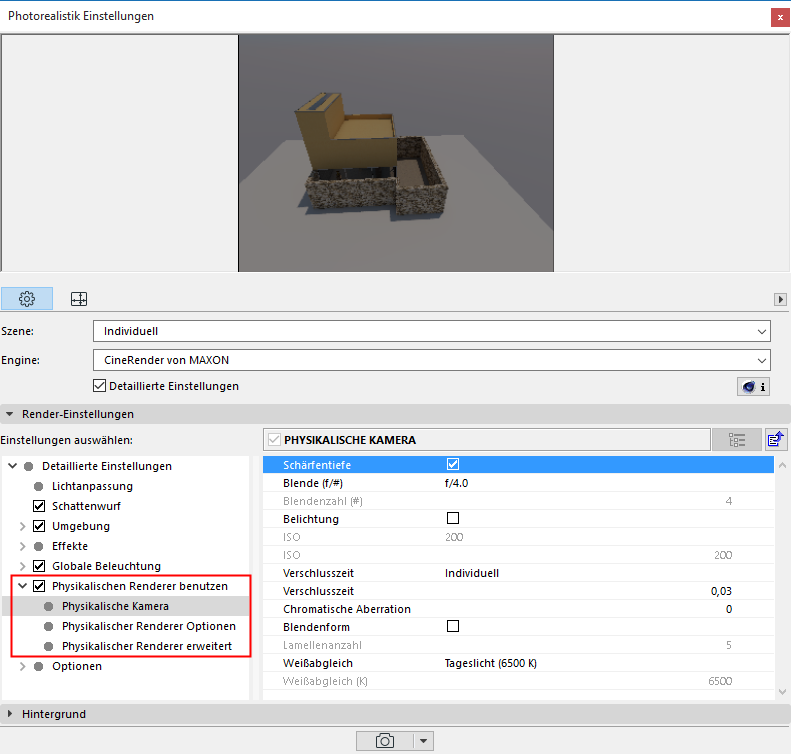The height and width of the screenshot is (754, 791).
Task: Enable the Belichtung checkbox
Action: point(453,518)
